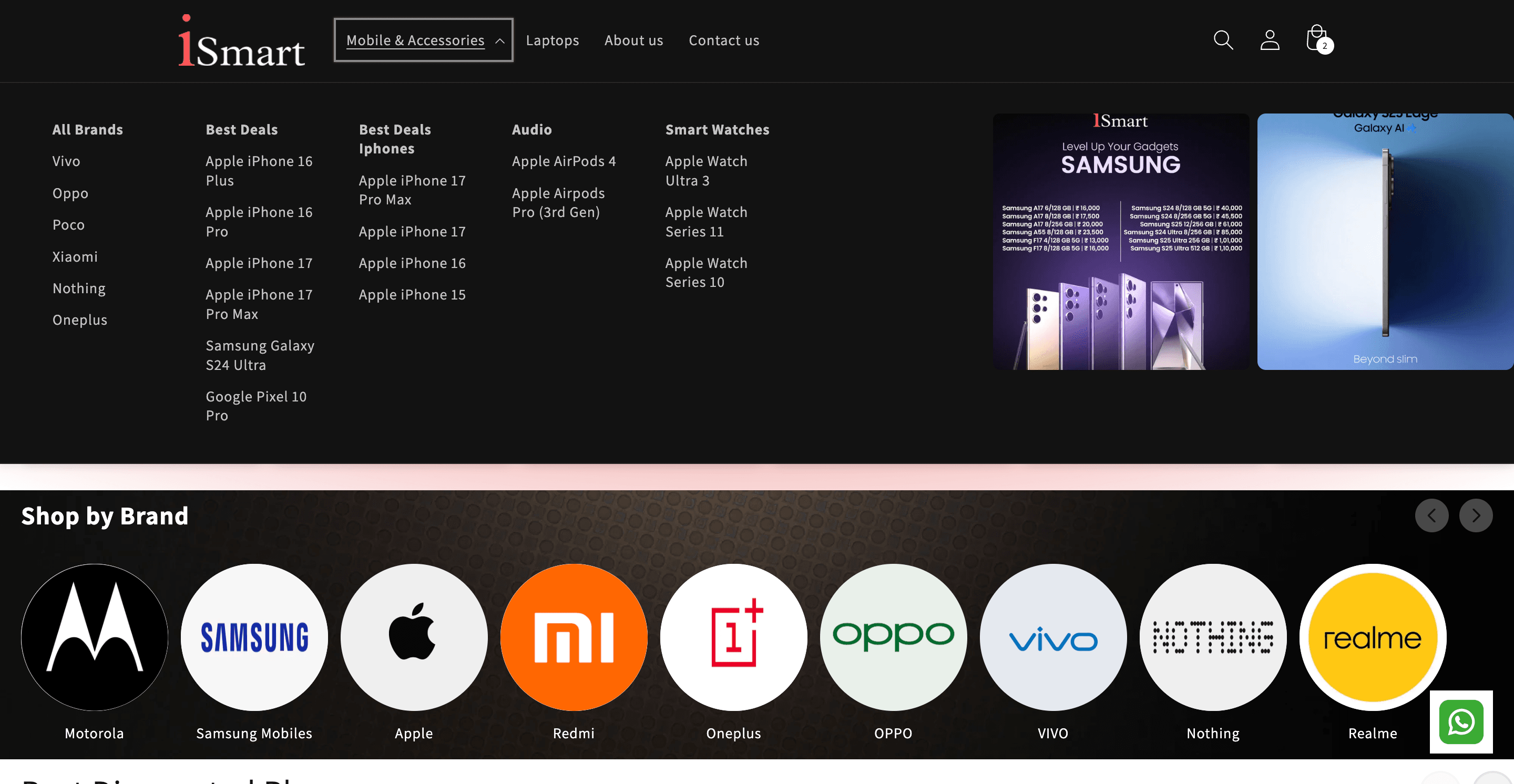1514x784 pixels.
Task: Click the user account icon
Action: point(1270,40)
